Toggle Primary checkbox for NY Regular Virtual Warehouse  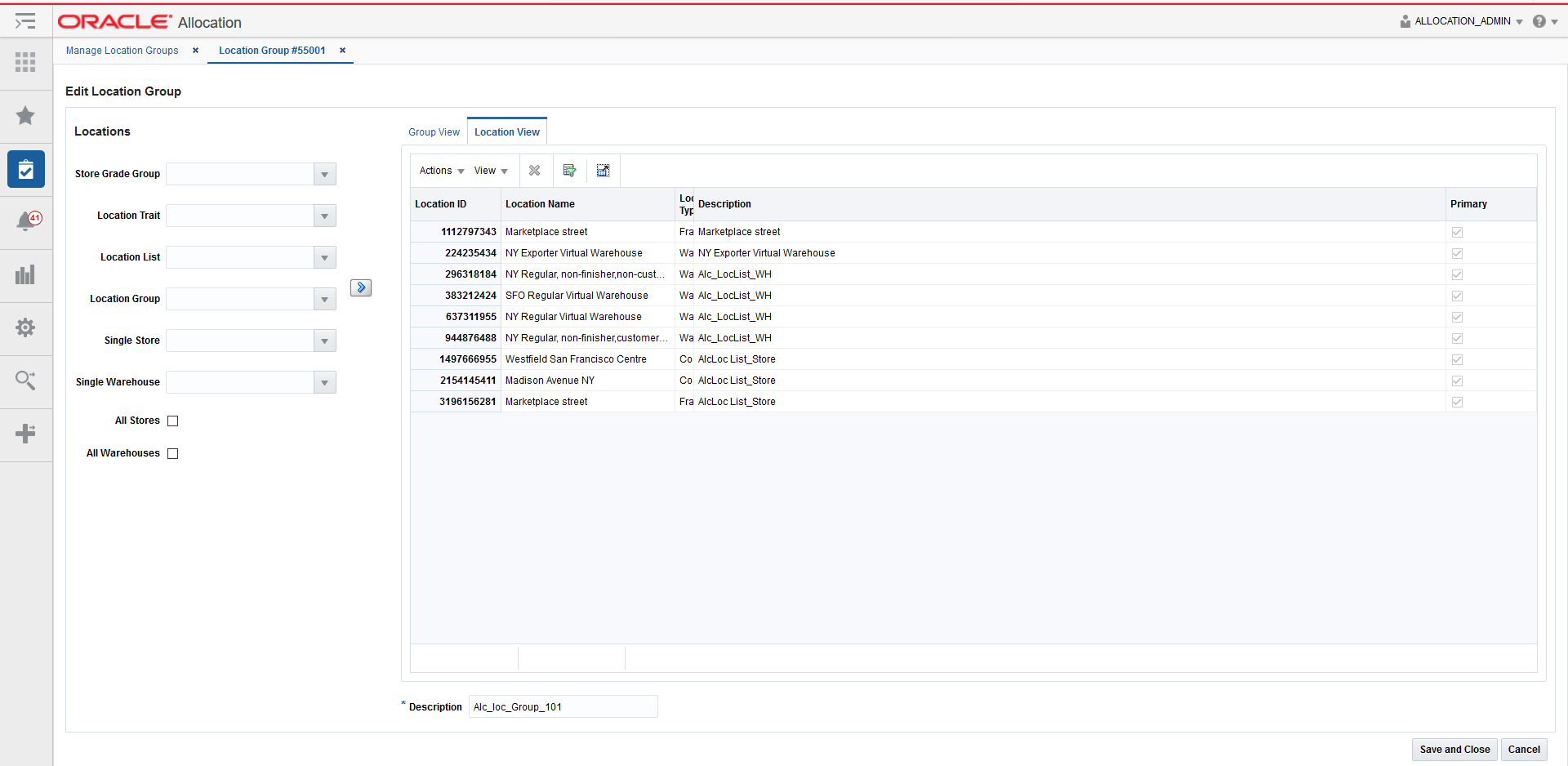(x=1457, y=317)
